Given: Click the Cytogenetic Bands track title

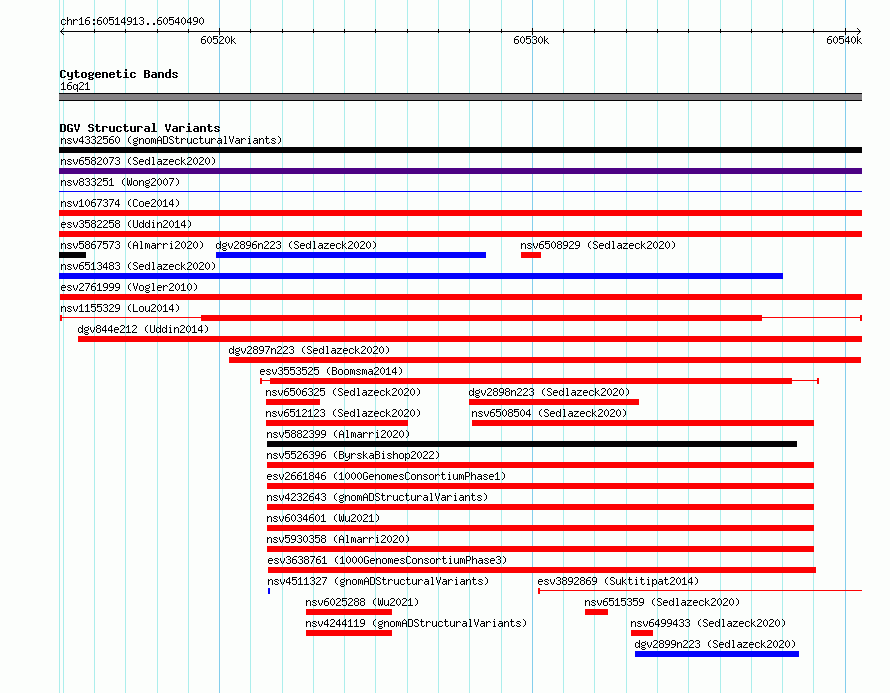Looking at the screenshot, I should (119, 74).
